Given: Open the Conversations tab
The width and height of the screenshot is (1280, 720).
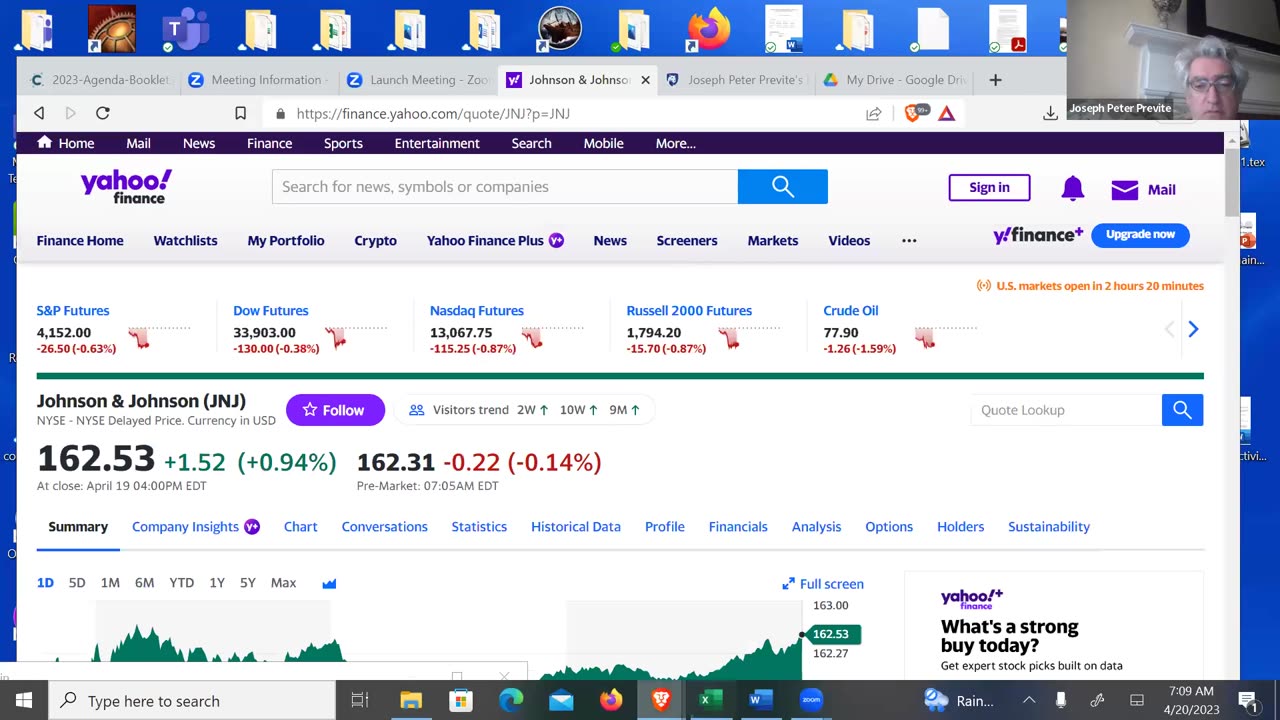Looking at the screenshot, I should pos(384,527).
